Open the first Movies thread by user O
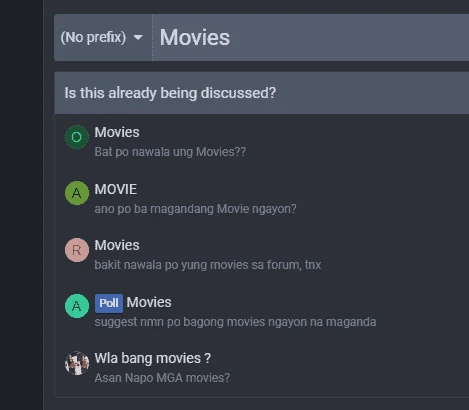Screen dimensions: 469x410 [x=117, y=132]
